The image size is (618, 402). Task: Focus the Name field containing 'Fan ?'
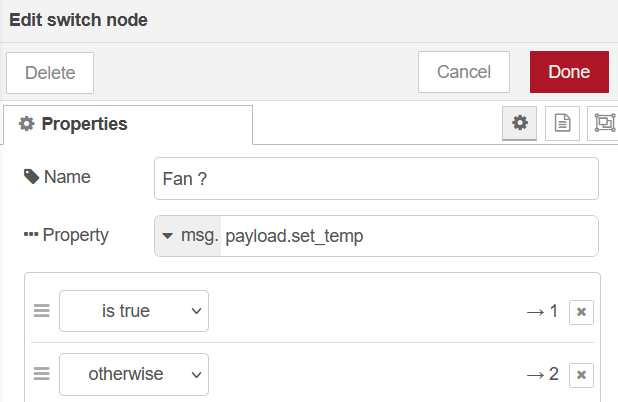pyautogui.click(x=376, y=178)
